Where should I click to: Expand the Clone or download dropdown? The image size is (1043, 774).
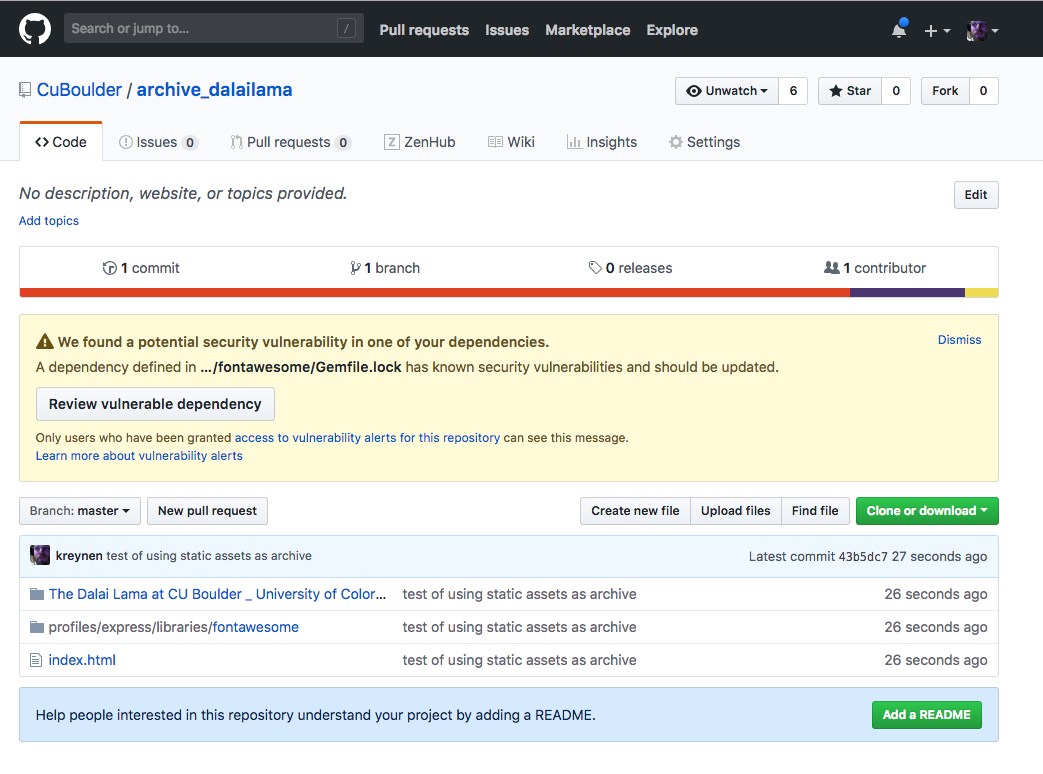coord(927,511)
